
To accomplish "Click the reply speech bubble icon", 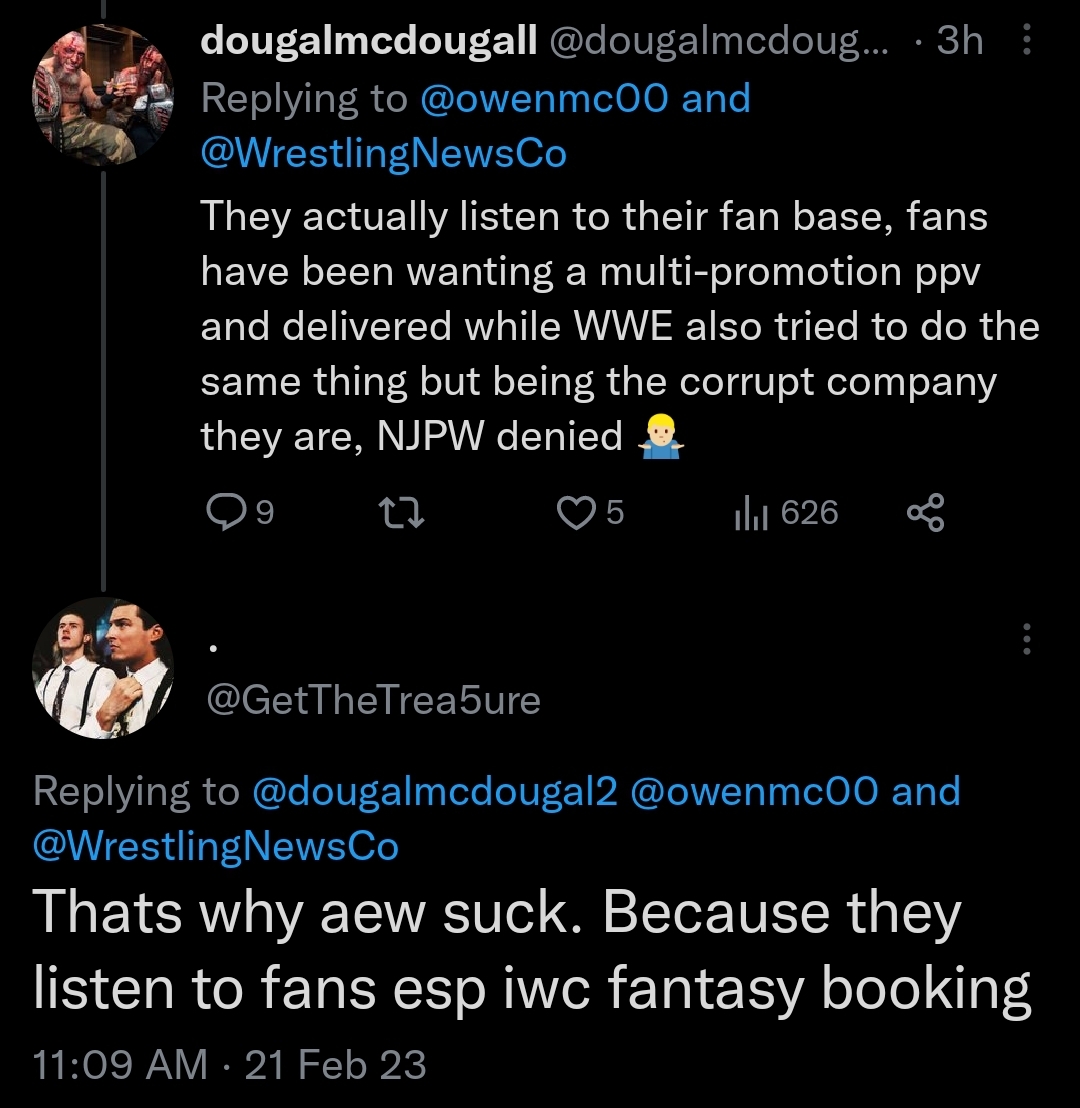I will (225, 513).
